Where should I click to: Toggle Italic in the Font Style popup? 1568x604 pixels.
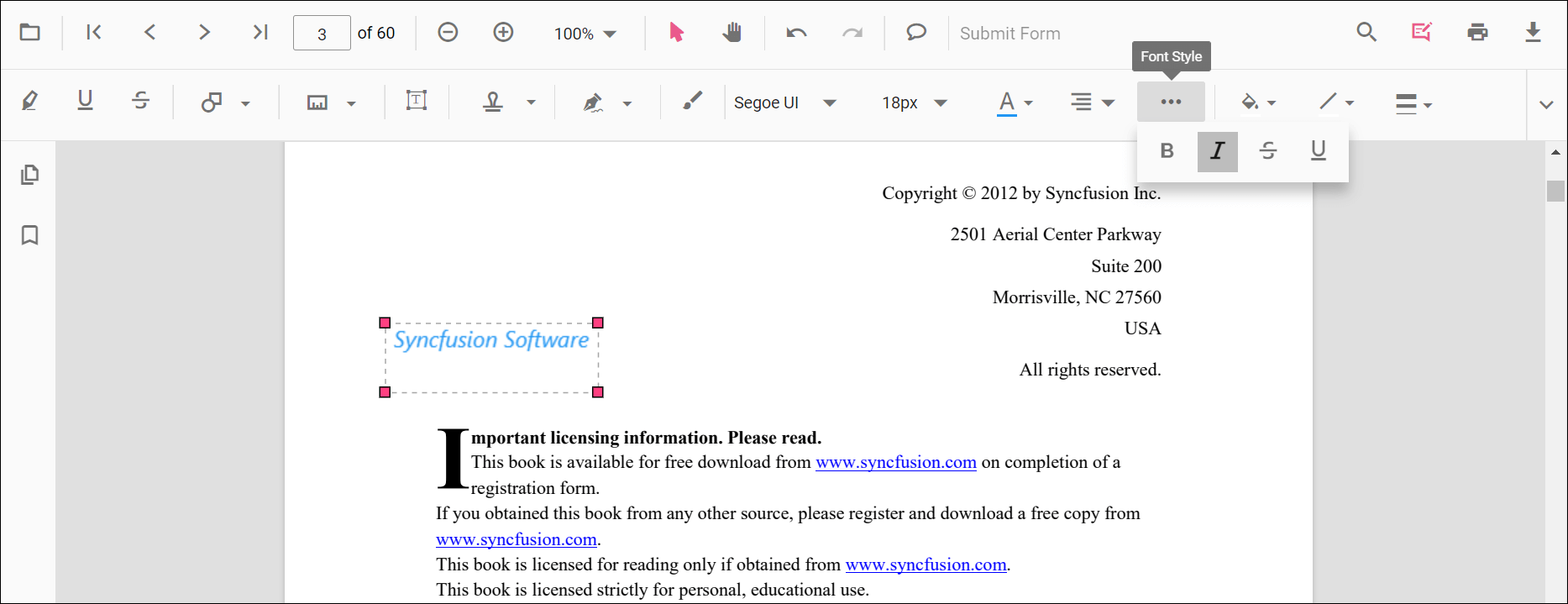pos(1217,151)
